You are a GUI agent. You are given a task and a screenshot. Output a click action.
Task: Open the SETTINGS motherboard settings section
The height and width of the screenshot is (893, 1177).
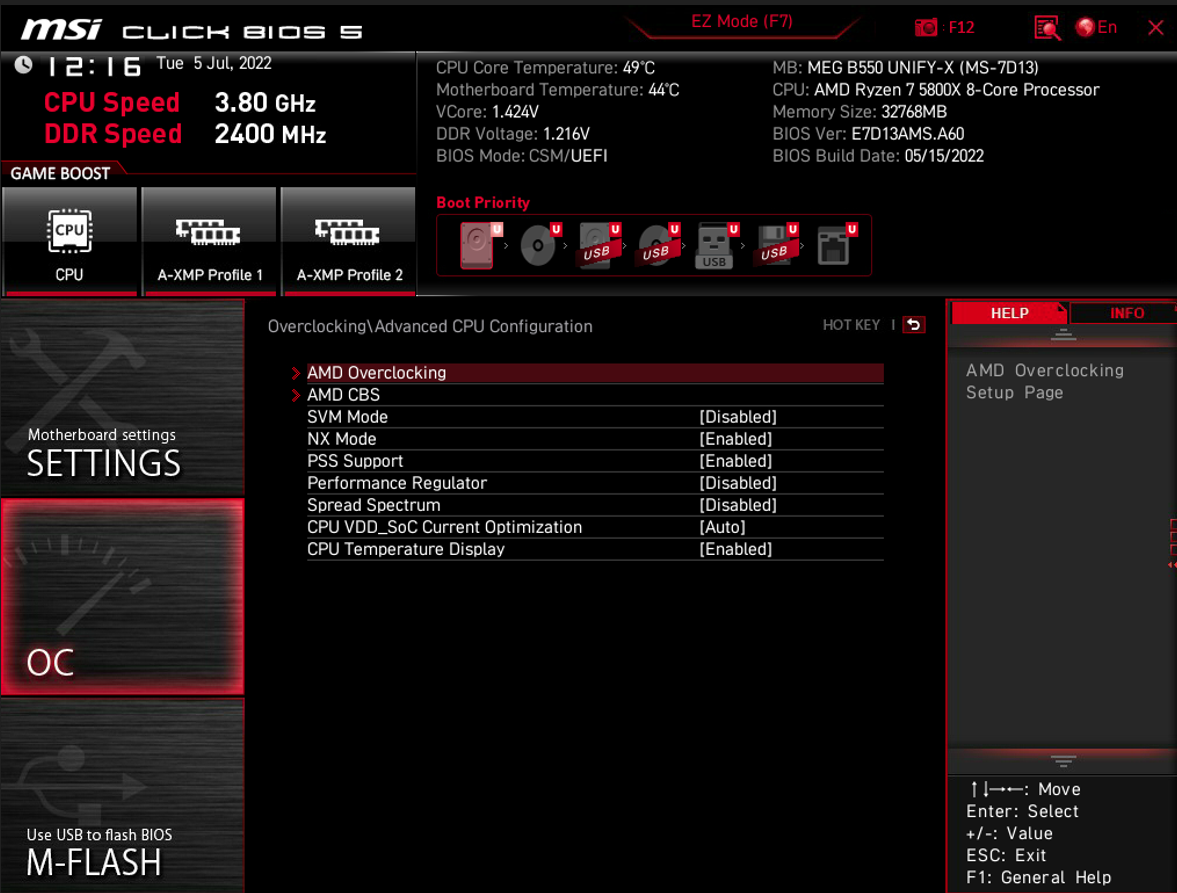(122, 398)
